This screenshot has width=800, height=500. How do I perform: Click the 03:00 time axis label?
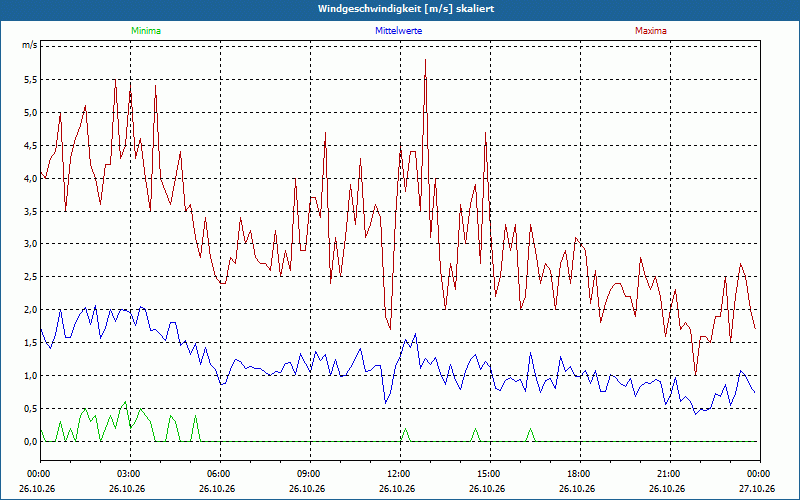coord(131,474)
